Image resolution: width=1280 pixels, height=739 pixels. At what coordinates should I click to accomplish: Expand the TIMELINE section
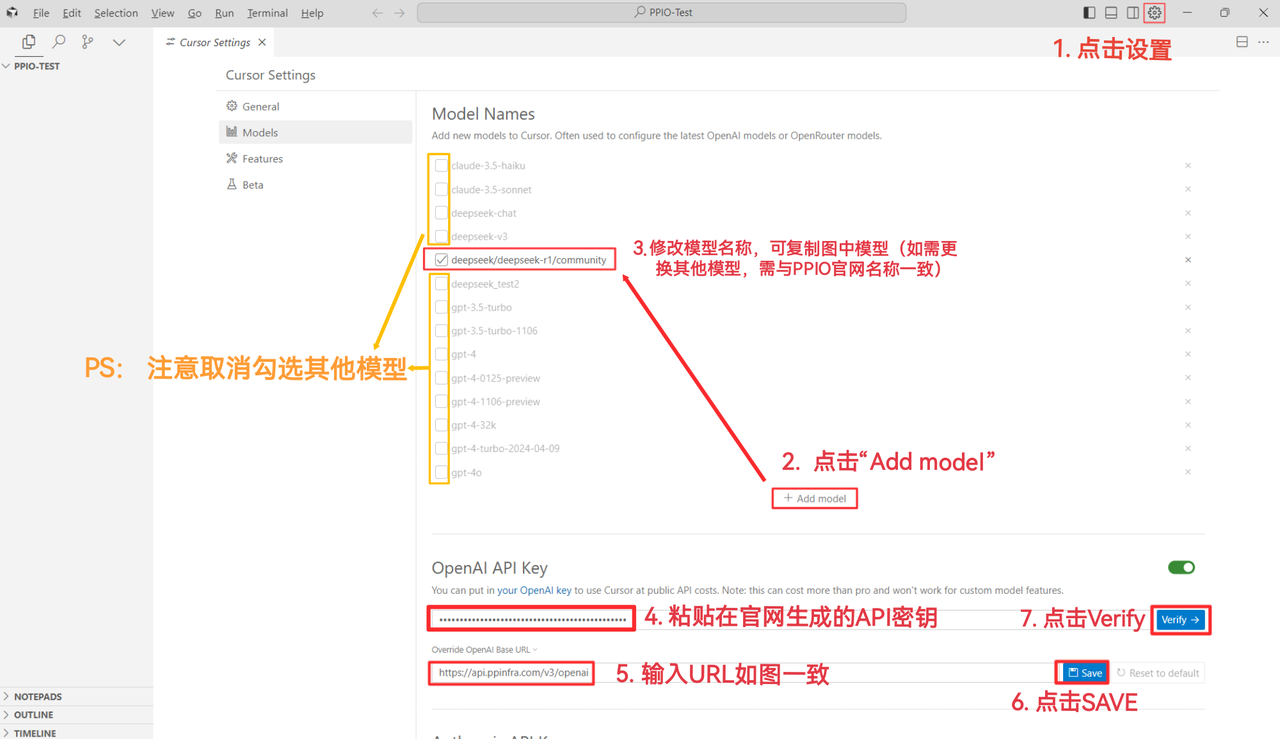(x=77, y=733)
